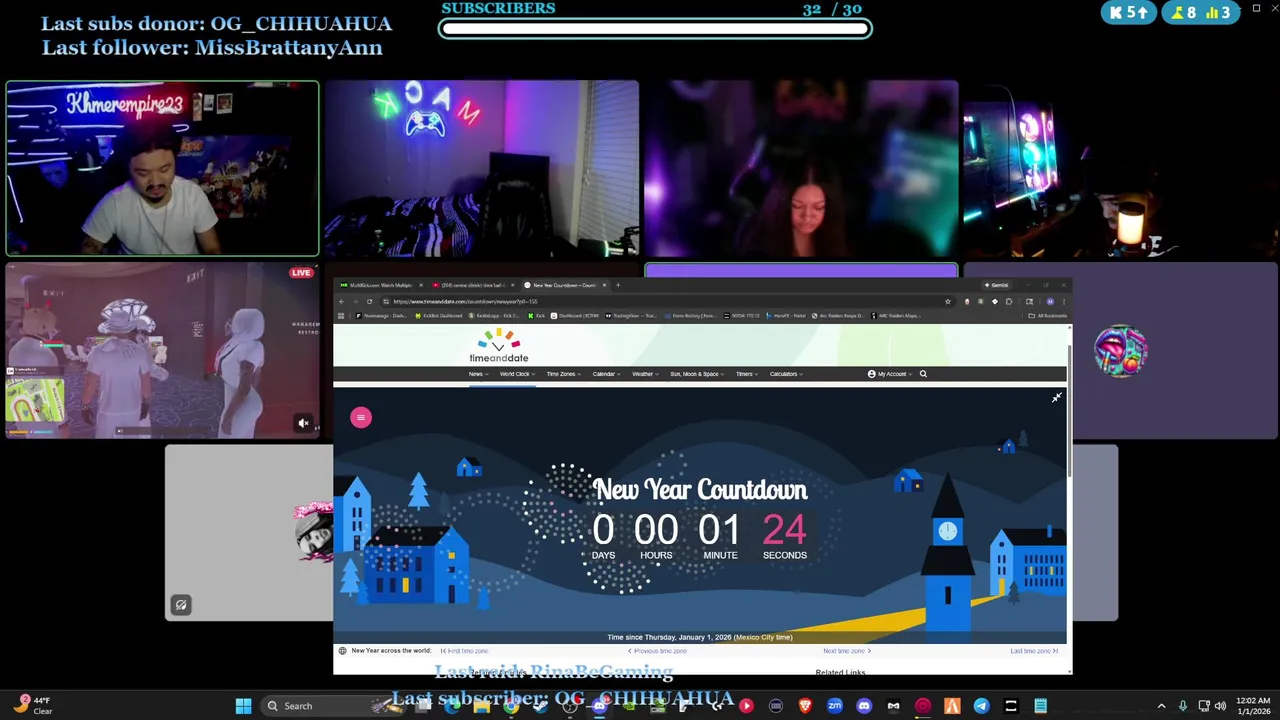Open Discord icon next to Zoom in taskbar
Viewport: 1280px width, 720px height.
864,706
